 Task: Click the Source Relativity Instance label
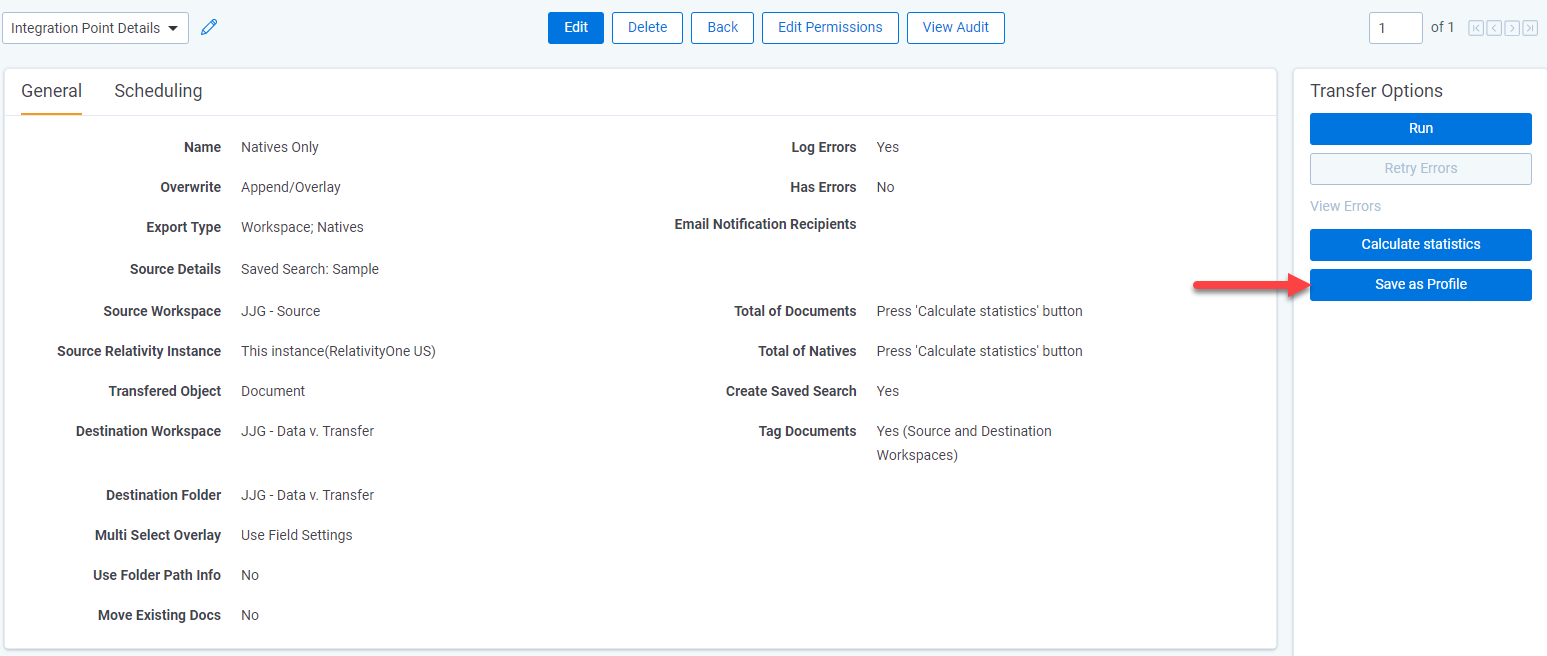[139, 351]
